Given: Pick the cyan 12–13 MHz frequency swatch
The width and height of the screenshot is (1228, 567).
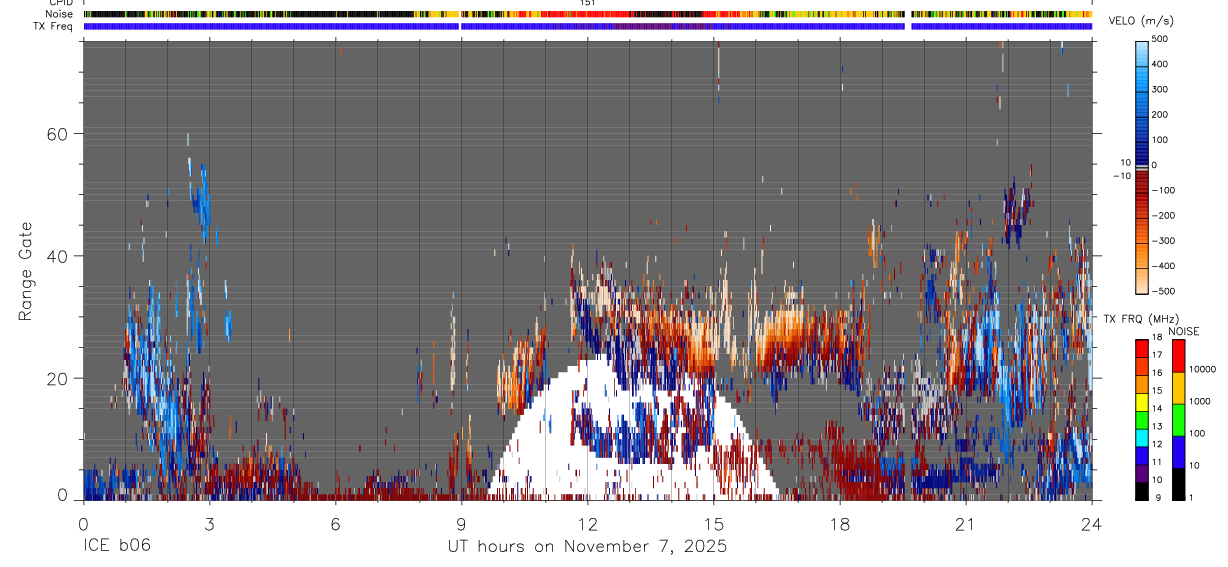Looking at the screenshot, I should (1142, 438).
